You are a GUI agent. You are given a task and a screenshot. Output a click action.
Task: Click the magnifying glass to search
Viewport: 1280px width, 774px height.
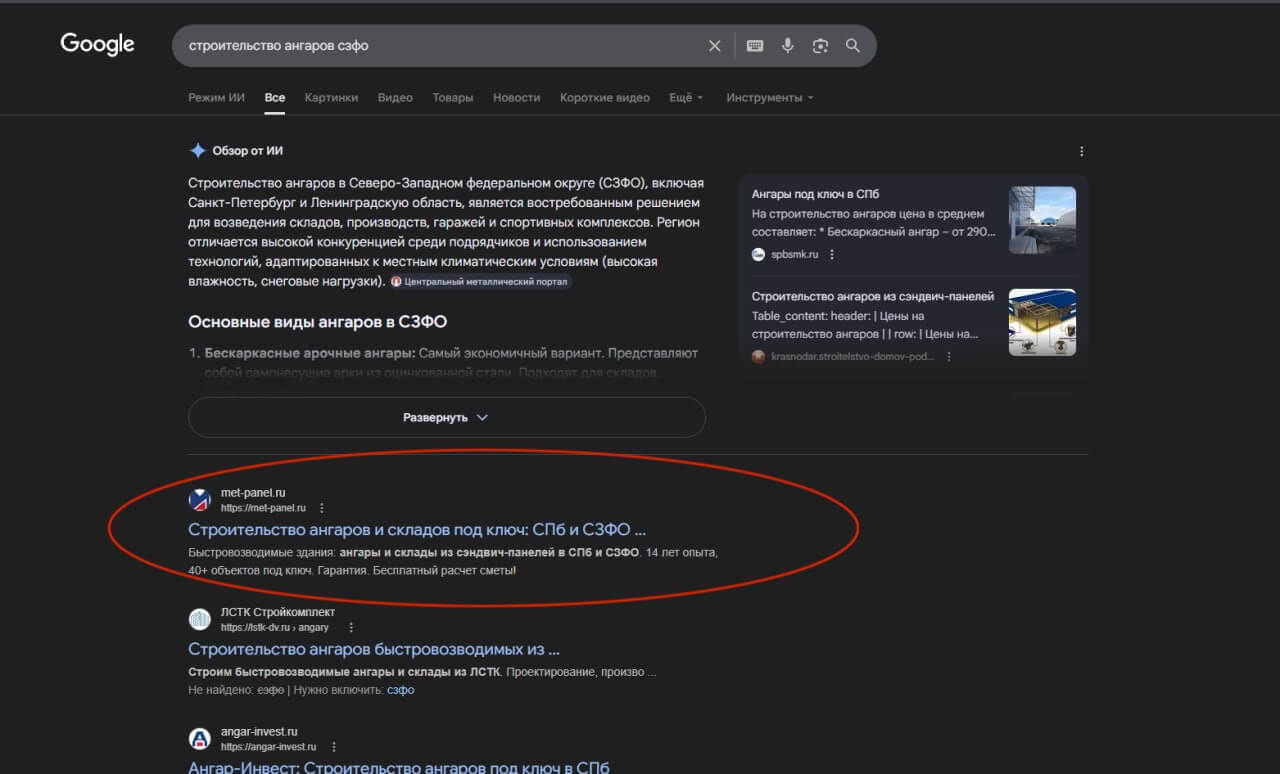coord(853,45)
